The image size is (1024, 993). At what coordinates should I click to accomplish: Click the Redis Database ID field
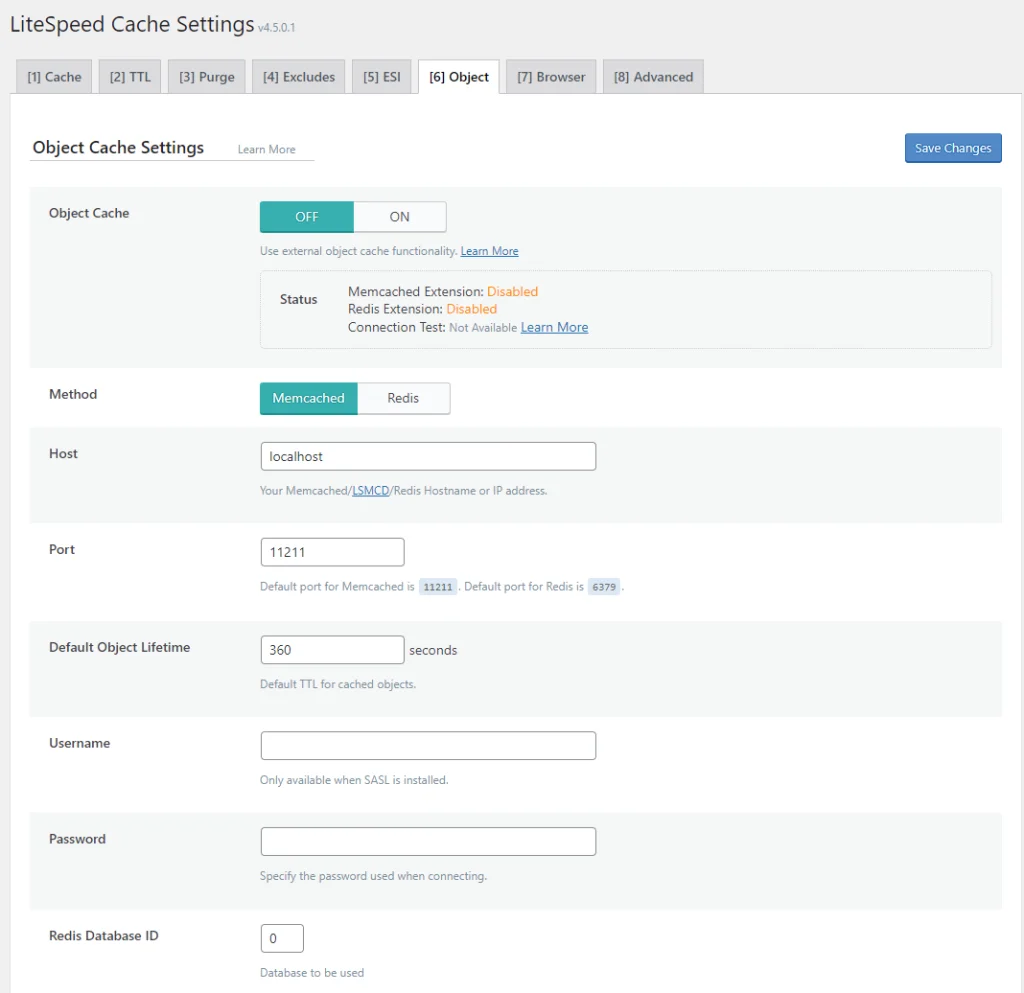pos(282,939)
